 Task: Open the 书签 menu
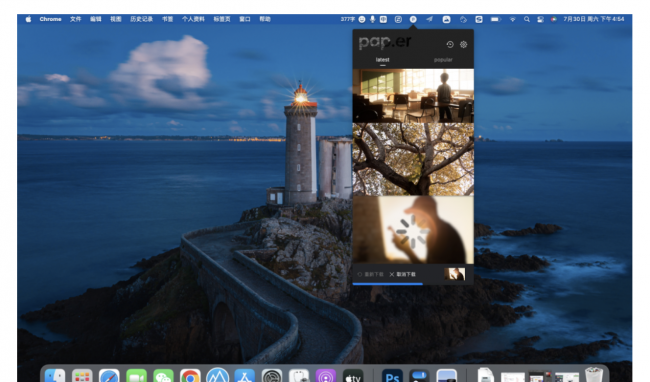[167, 19]
